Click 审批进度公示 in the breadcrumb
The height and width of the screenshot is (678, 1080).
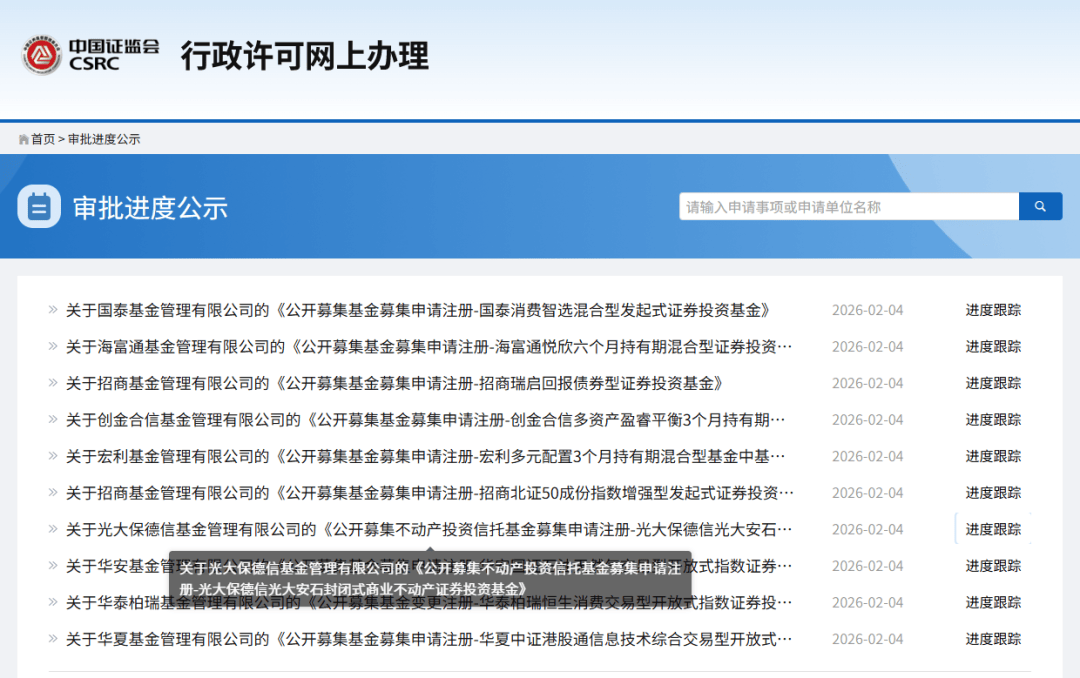[104, 140]
